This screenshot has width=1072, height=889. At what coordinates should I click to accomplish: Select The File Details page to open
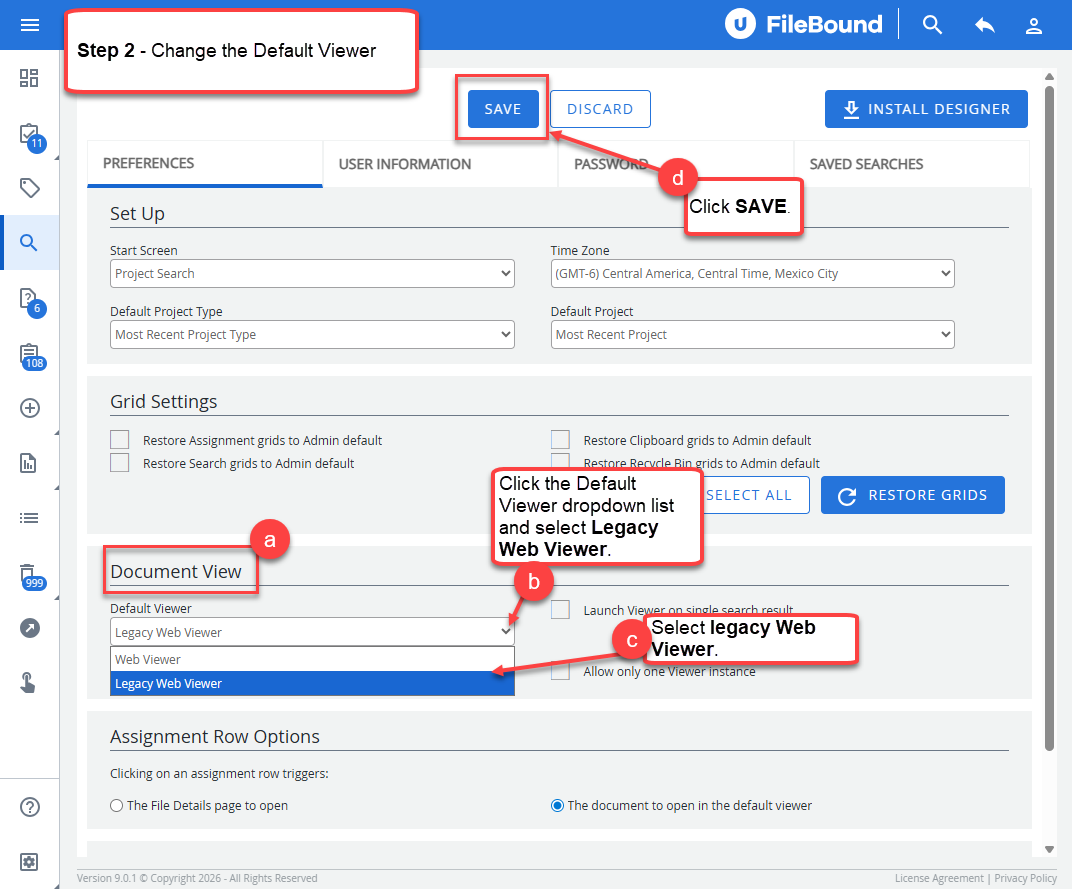(x=117, y=806)
